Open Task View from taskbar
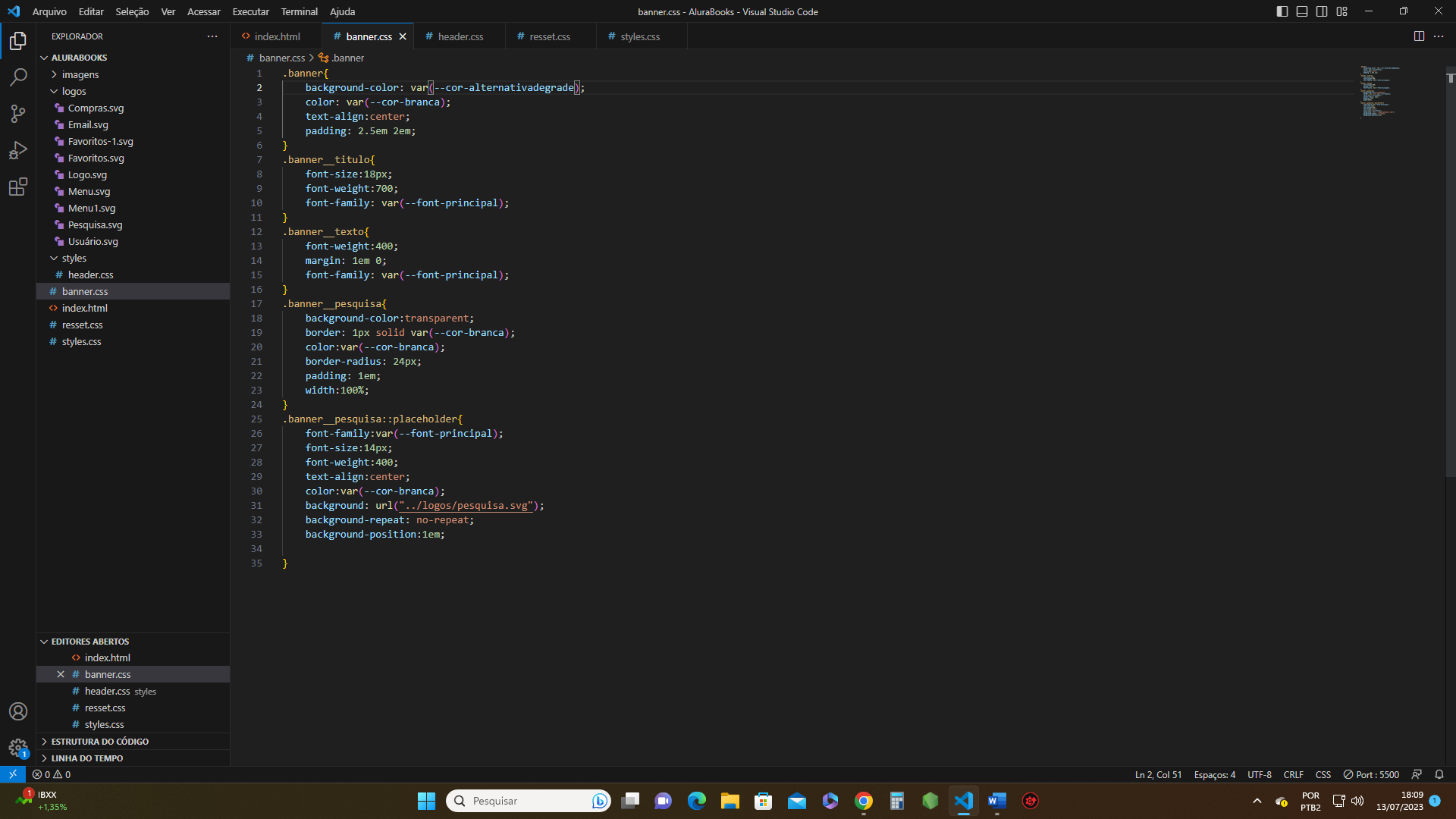Screen dimensions: 1456x819 click(630, 801)
